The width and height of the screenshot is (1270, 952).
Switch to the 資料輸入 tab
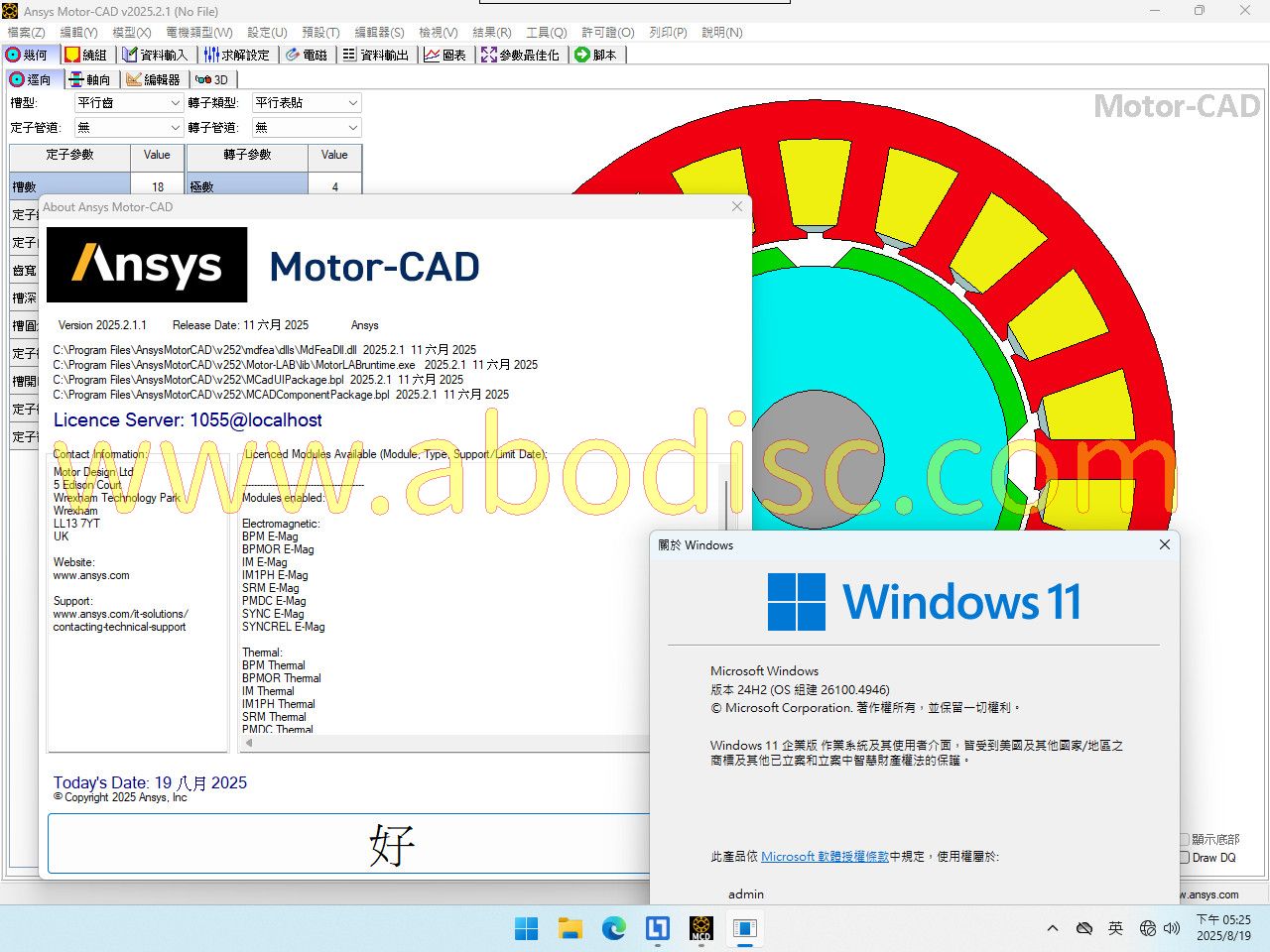[155, 55]
